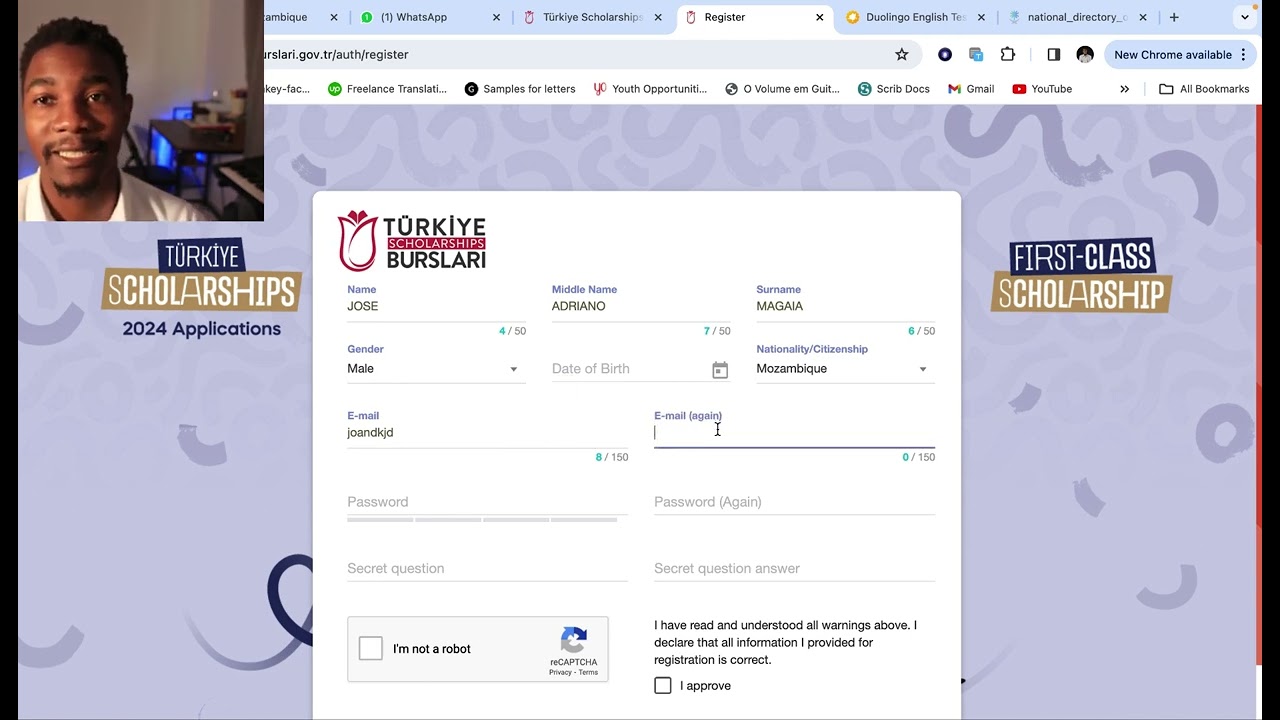The width and height of the screenshot is (1280, 720).
Task: Close the national_directory tab
Action: pos(1143,17)
